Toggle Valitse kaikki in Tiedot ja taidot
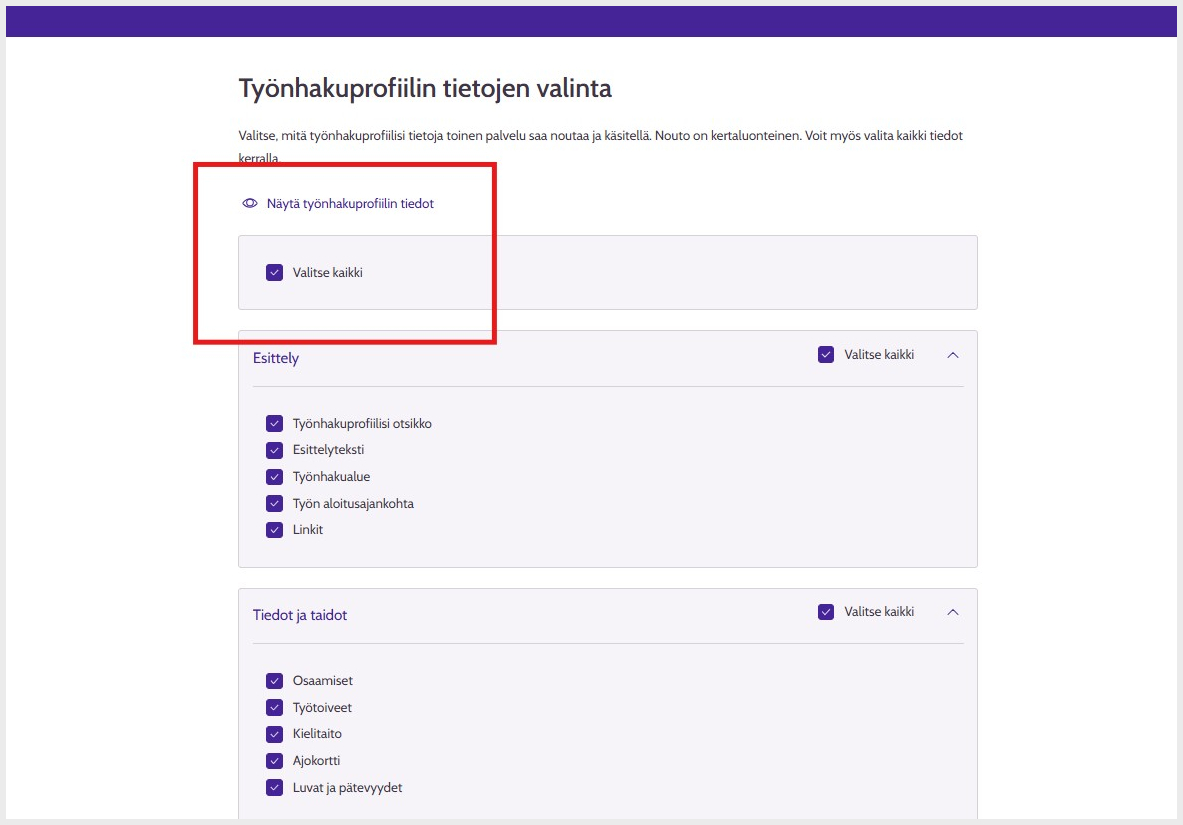This screenshot has width=1183, height=825. pyautogui.click(x=826, y=612)
